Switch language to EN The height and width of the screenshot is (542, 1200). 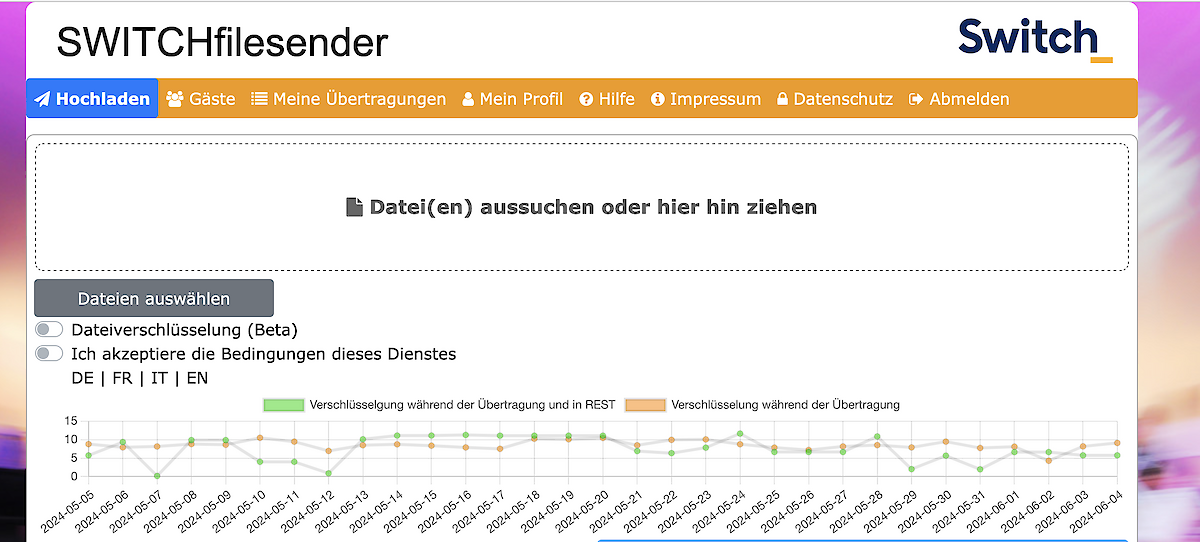point(197,378)
